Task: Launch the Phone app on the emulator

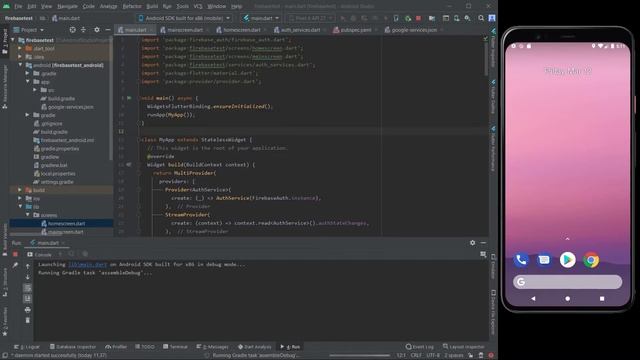Action: pyautogui.click(x=521, y=260)
